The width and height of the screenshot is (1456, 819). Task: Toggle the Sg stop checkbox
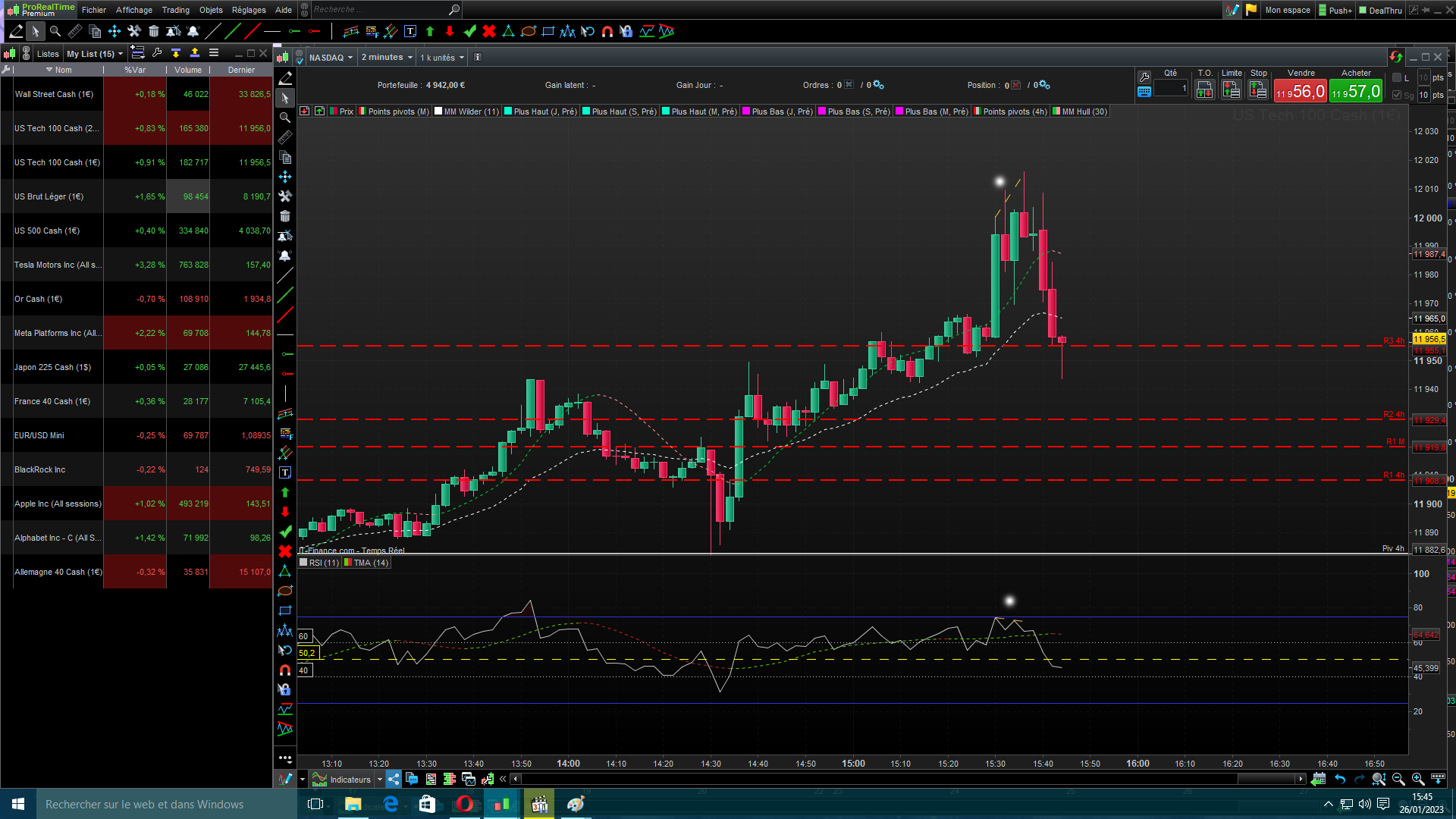1397,95
